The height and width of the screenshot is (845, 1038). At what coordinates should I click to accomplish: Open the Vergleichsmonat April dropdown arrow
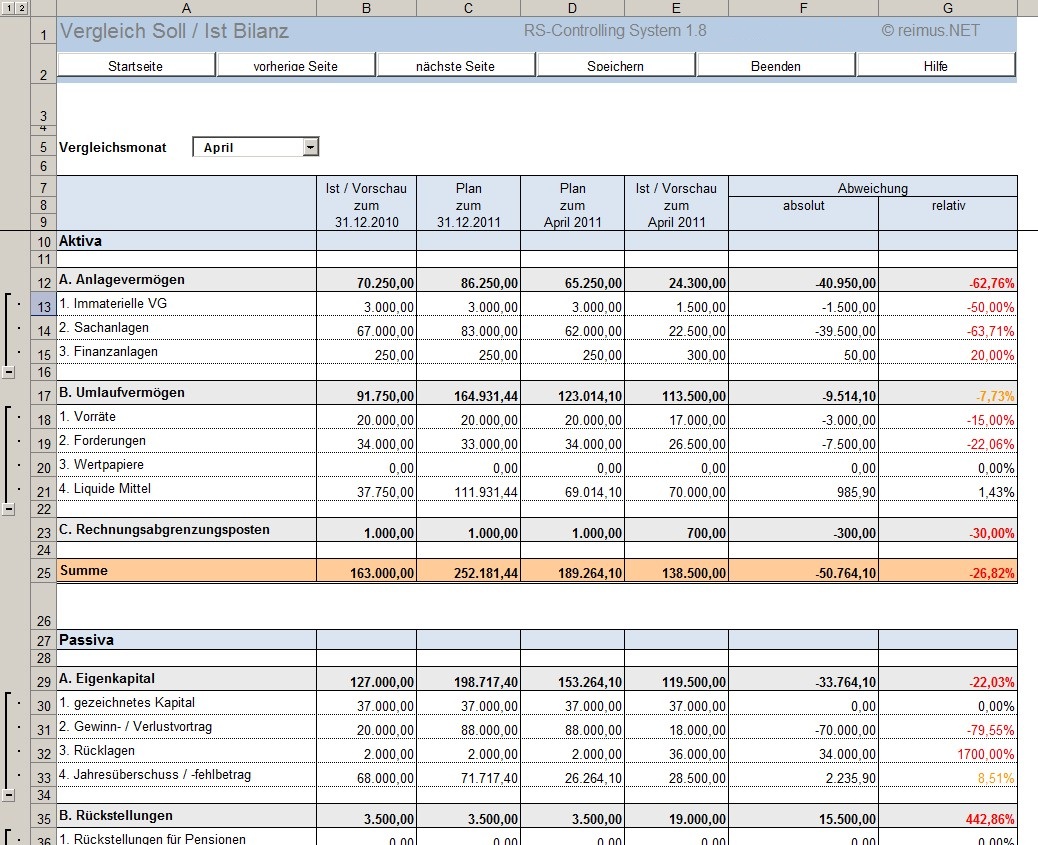click(x=310, y=147)
